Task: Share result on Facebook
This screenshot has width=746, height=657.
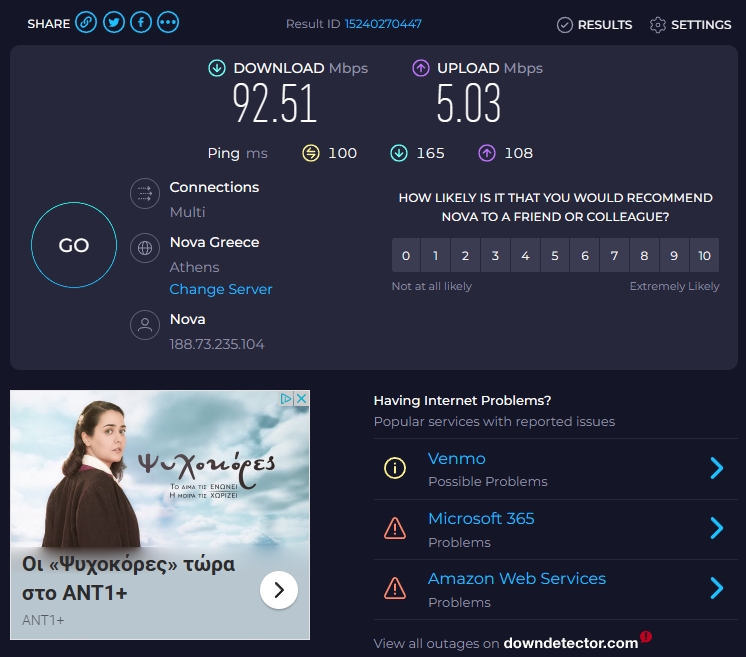Action: click(x=141, y=23)
